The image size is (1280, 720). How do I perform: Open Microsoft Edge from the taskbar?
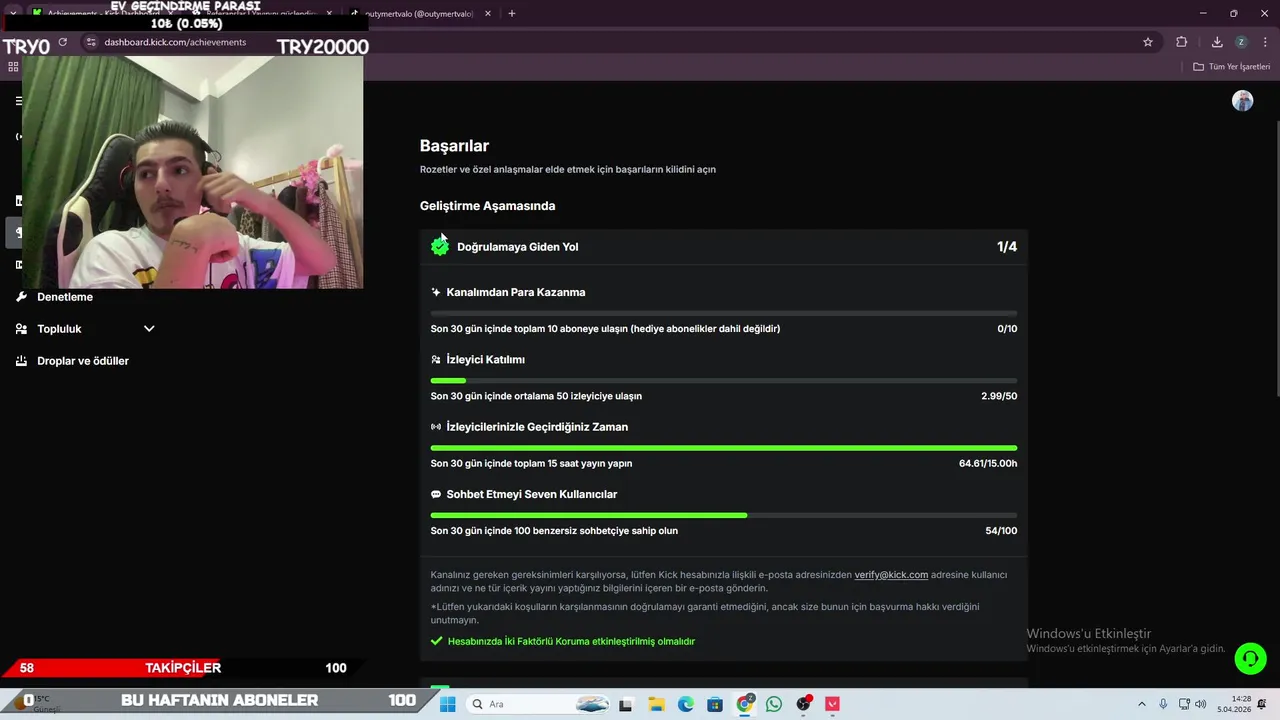(x=685, y=704)
